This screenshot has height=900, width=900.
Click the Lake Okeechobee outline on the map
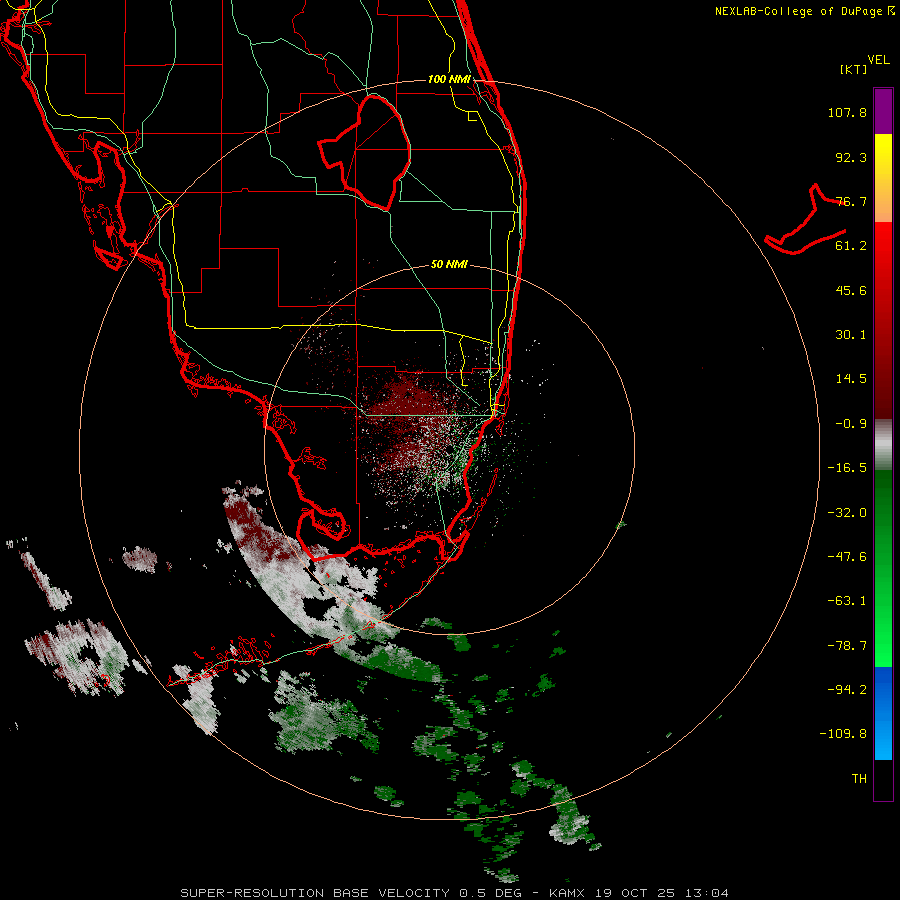point(366,152)
